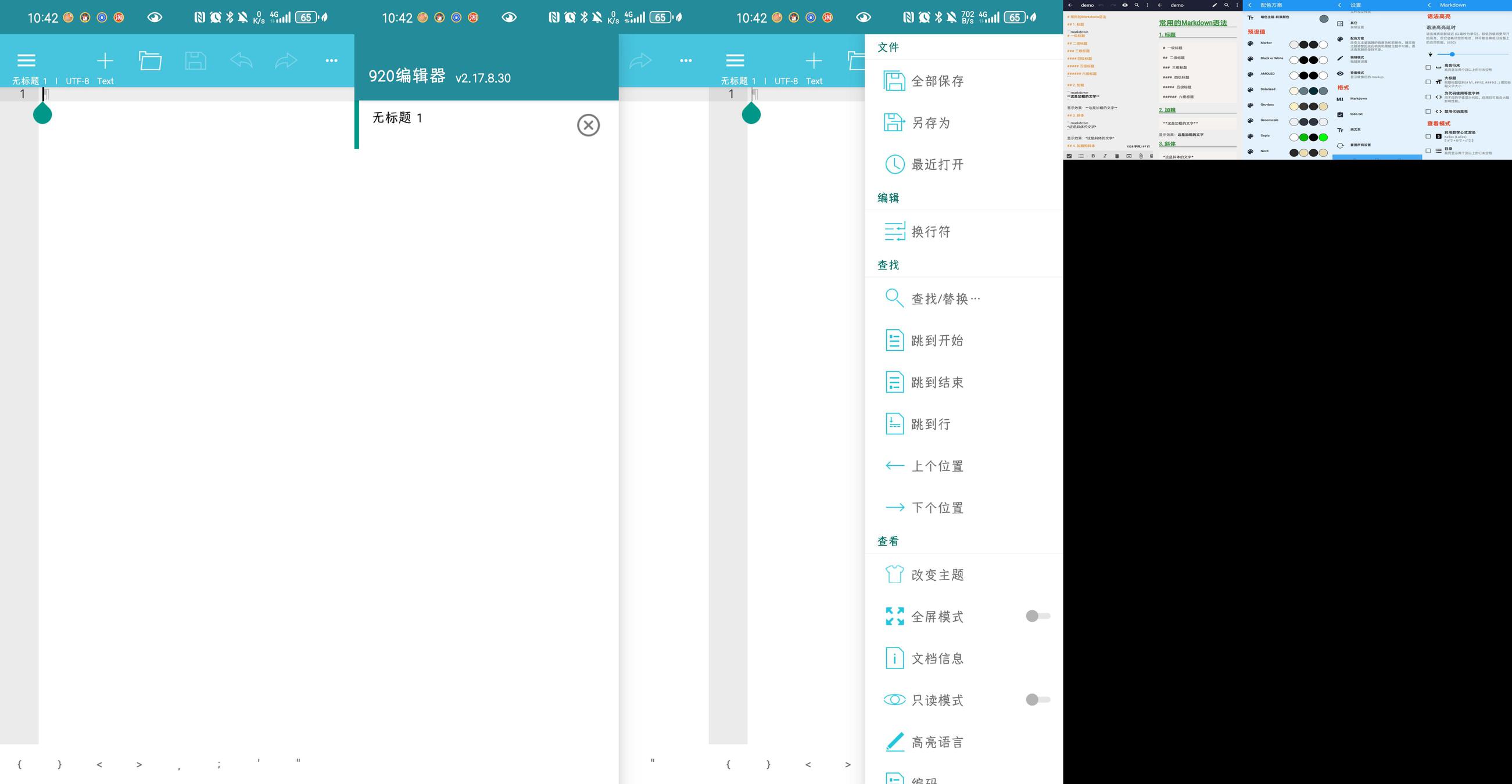Select 跳到开始 menu entry
Screen dimensions: 1512x784
coord(964,340)
